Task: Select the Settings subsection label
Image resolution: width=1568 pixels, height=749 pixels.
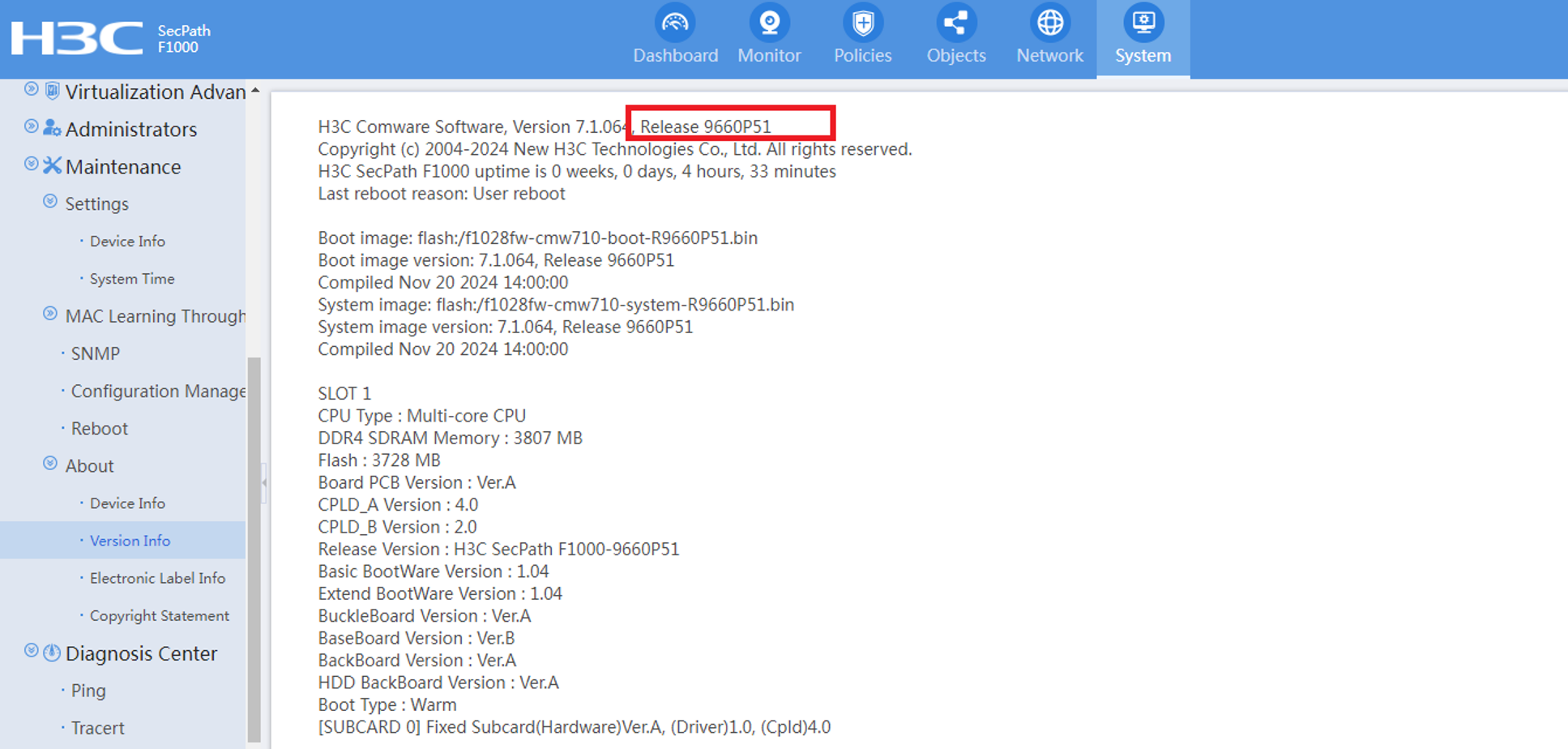Action: point(96,204)
